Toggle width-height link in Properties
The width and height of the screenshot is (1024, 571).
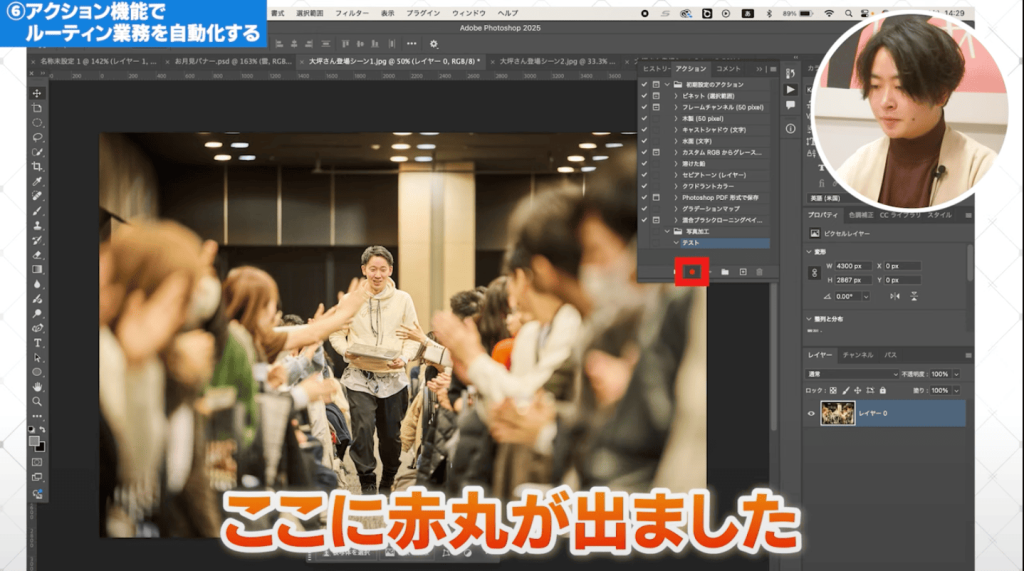(814, 273)
